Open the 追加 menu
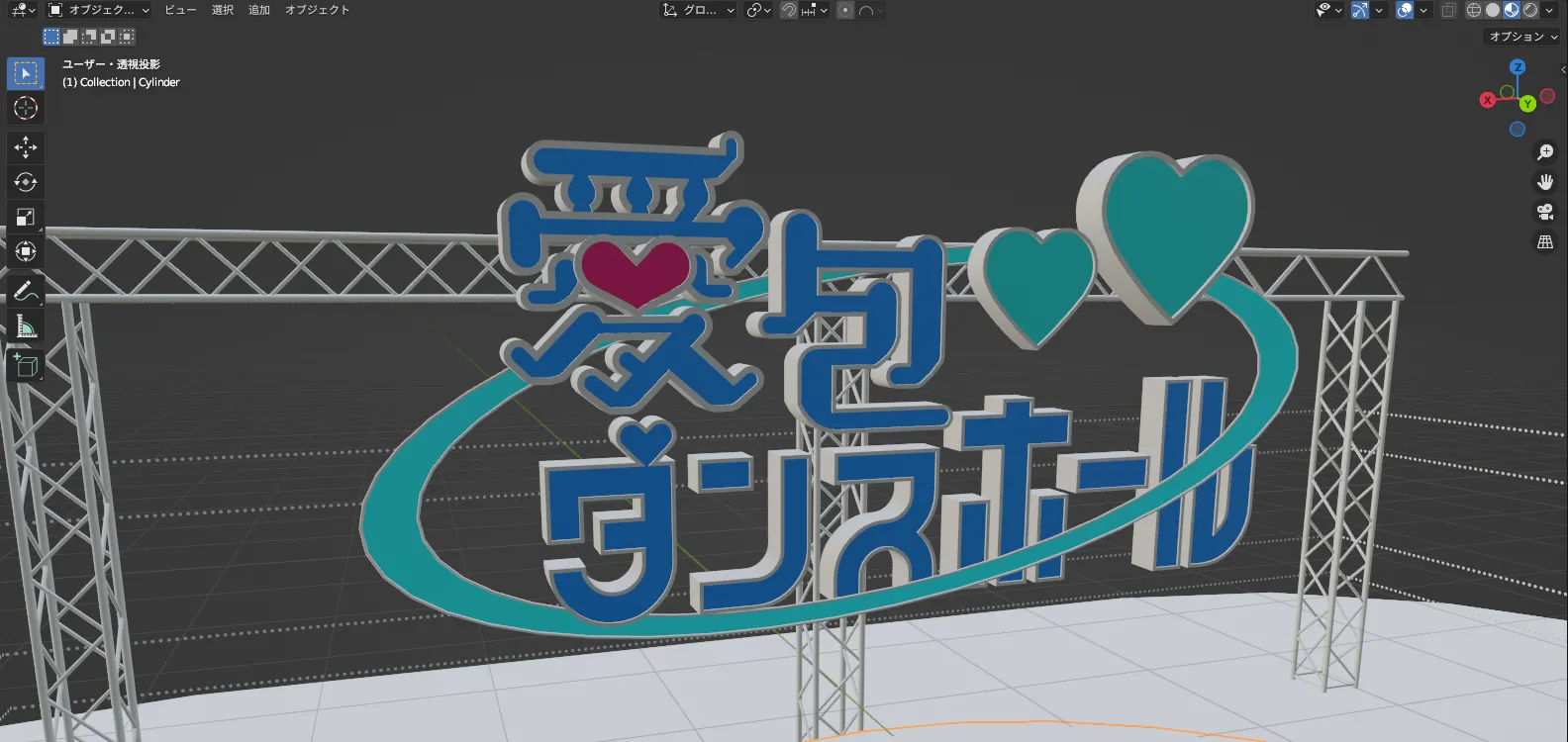 tap(259, 10)
